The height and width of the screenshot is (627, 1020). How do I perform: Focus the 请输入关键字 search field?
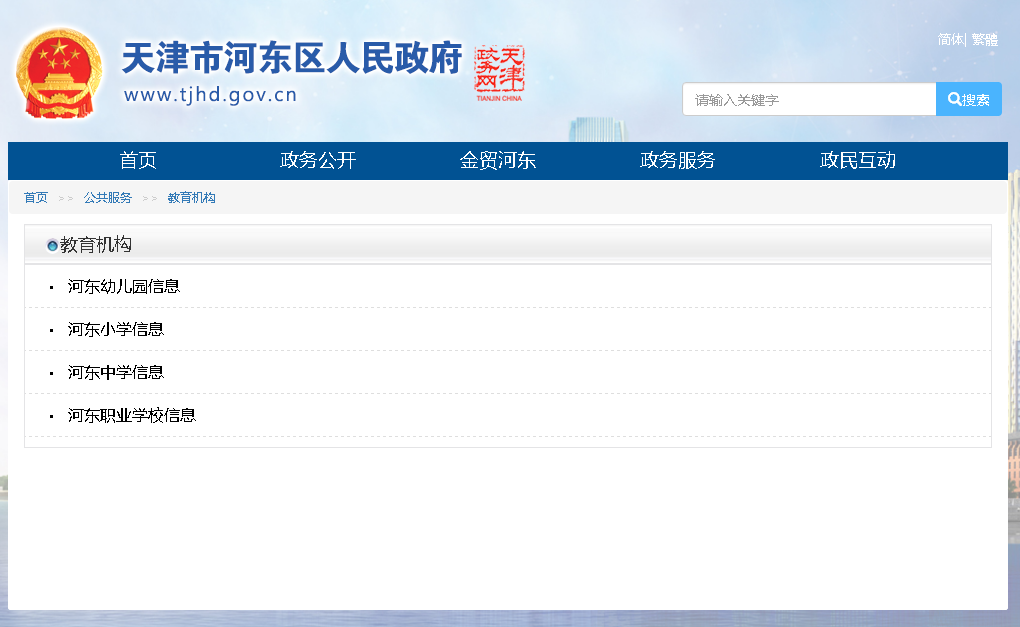tap(808, 100)
